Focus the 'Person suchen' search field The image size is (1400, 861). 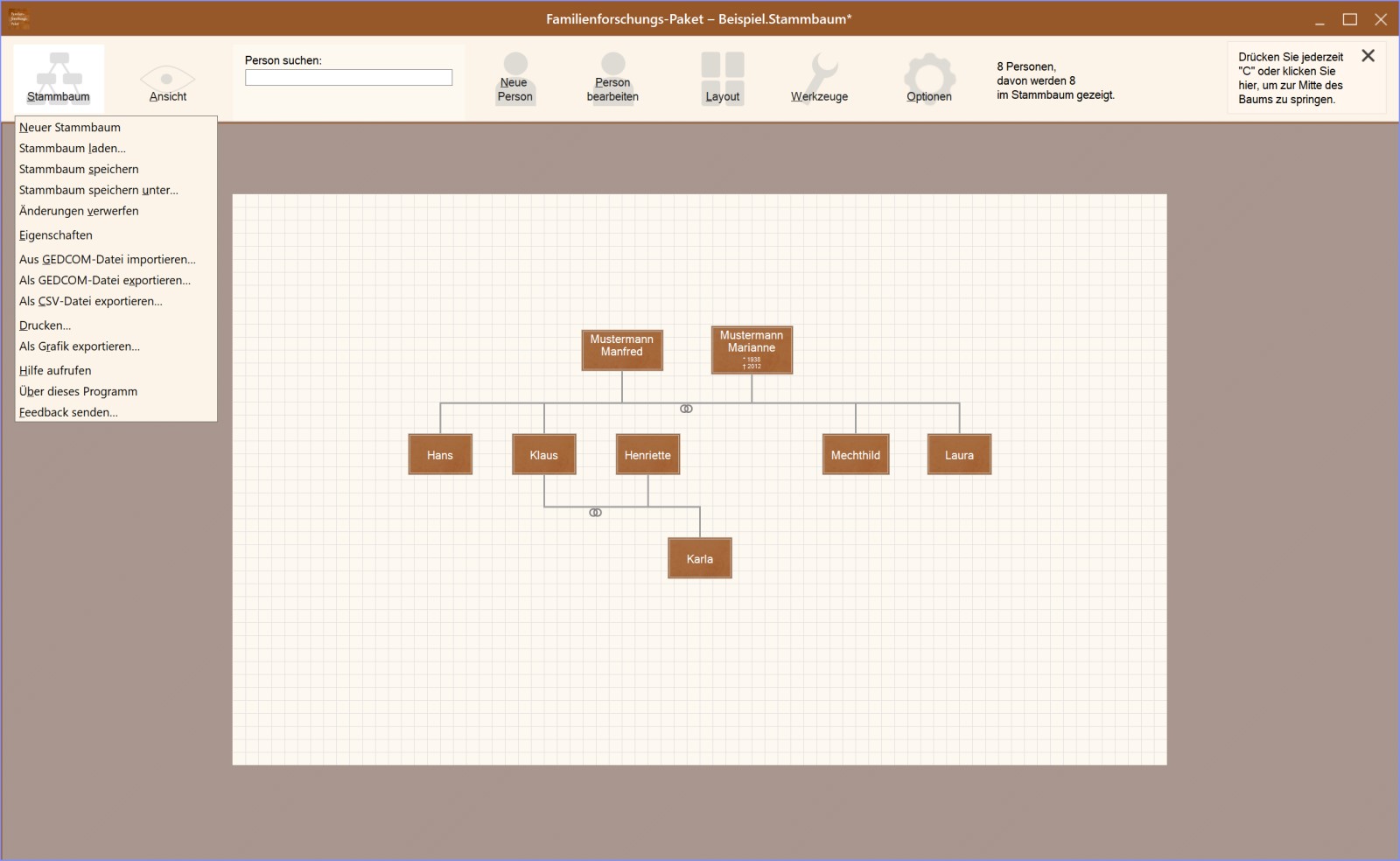348,78
